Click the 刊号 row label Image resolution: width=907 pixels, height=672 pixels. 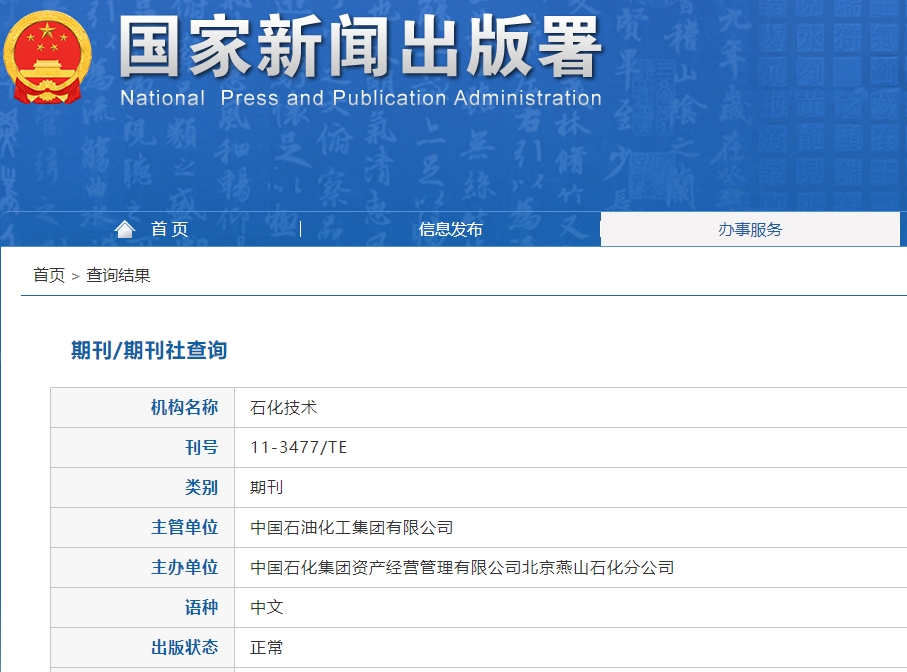pyautogui.click(x=201, y=448)
